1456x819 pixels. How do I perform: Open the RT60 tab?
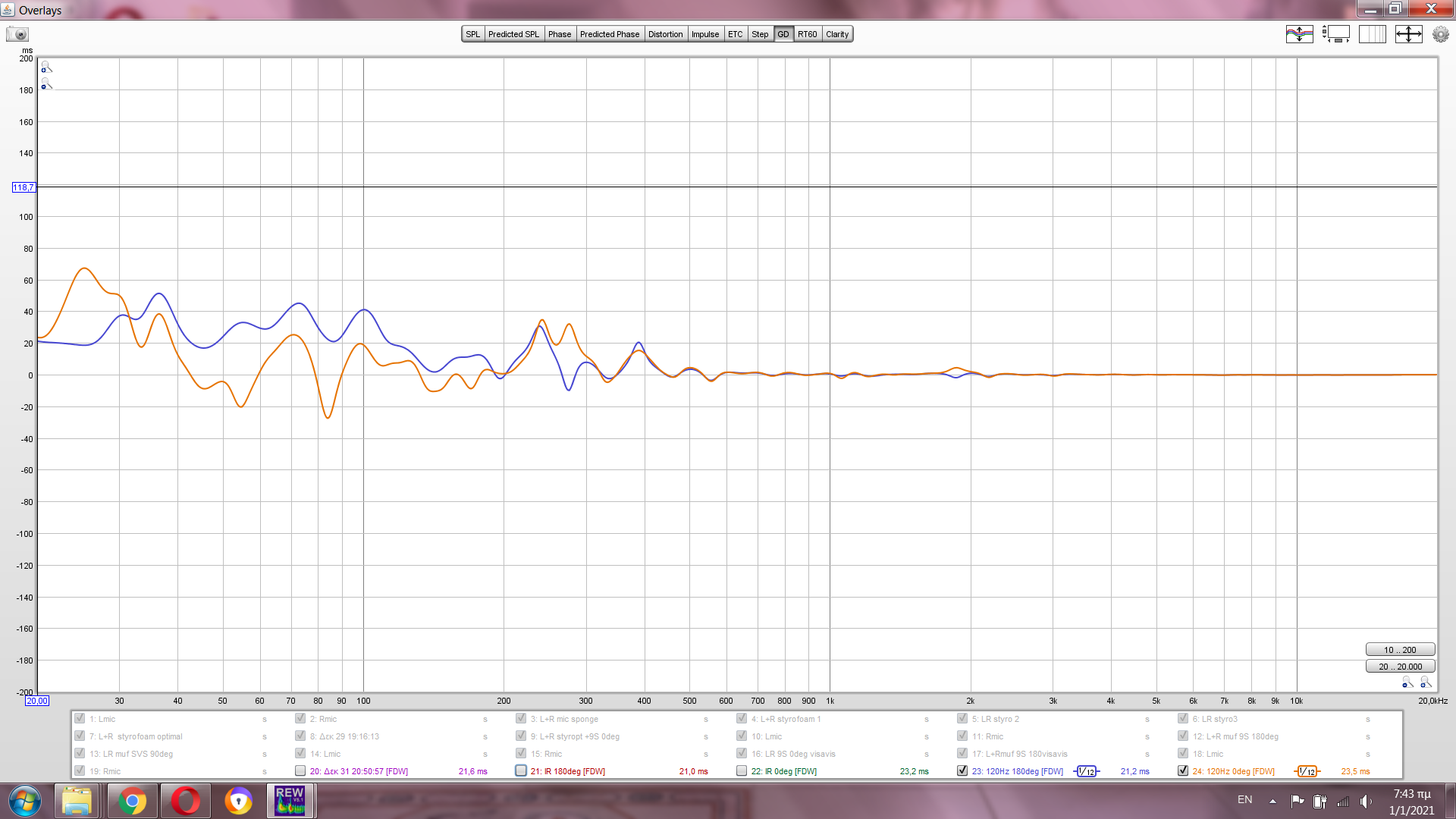click(x=807, y=34)
